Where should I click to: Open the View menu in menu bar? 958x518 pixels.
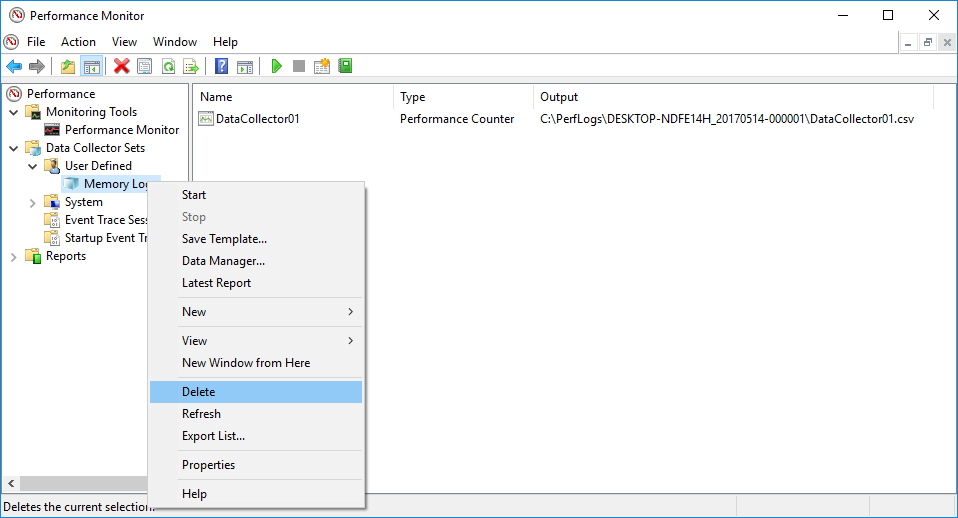[x=124, y=42]
